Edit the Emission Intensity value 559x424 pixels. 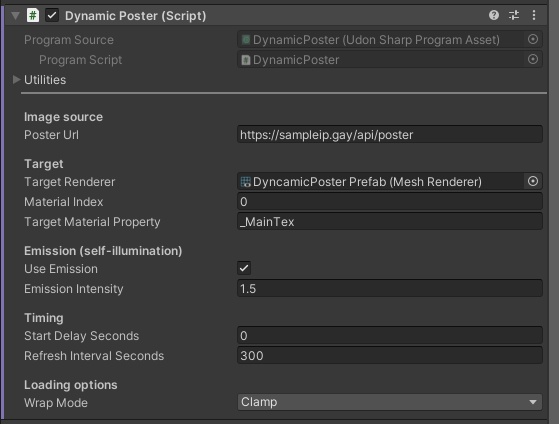[x=390, y=288]
